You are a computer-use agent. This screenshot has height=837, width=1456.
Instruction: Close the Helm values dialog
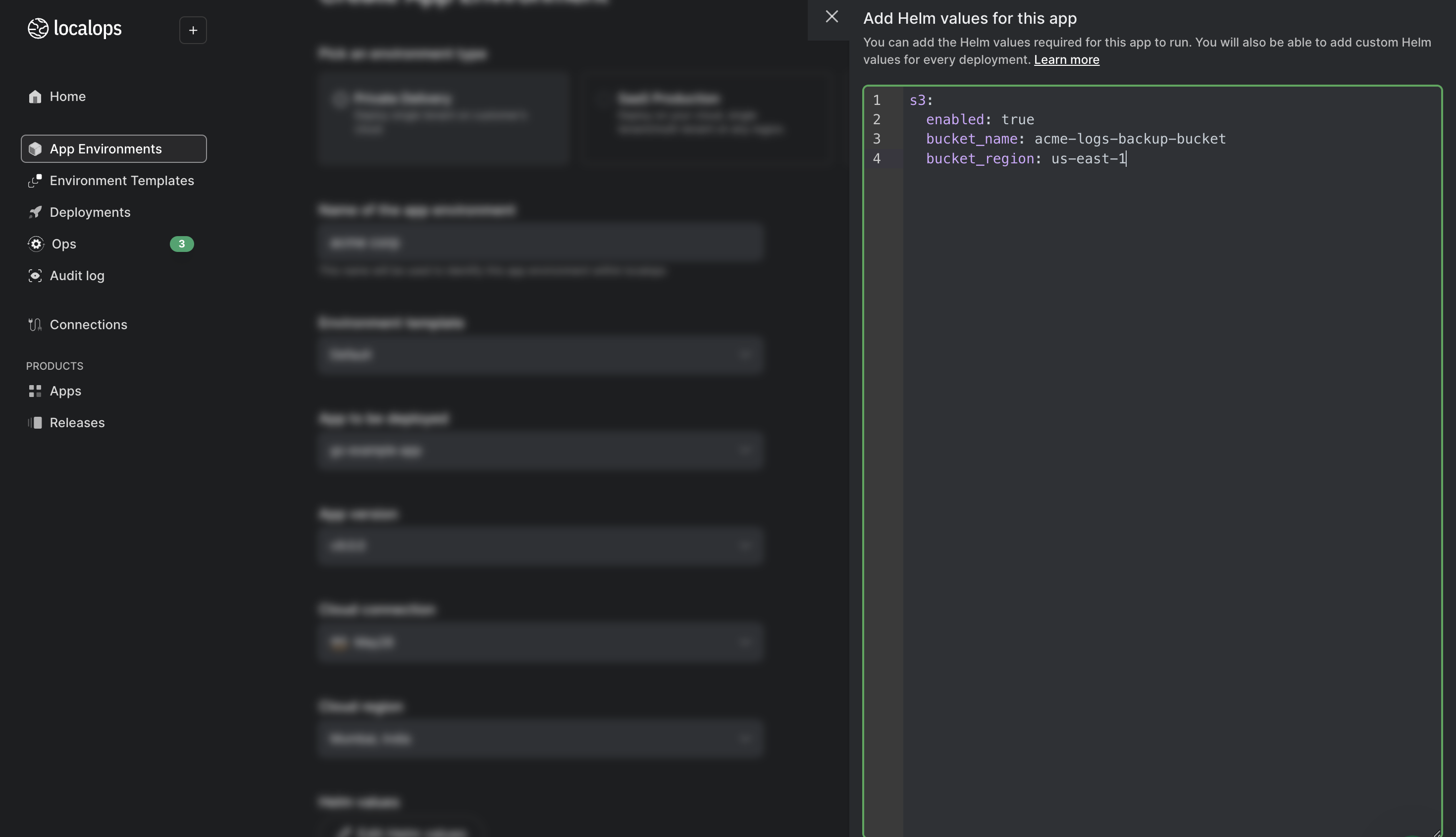pos(831,16)
